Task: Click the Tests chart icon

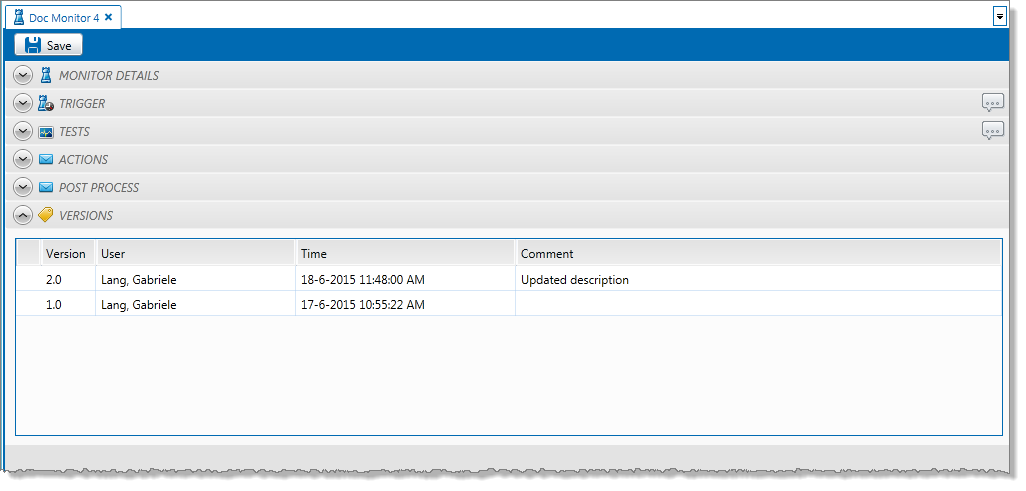Action: [46, 132]
